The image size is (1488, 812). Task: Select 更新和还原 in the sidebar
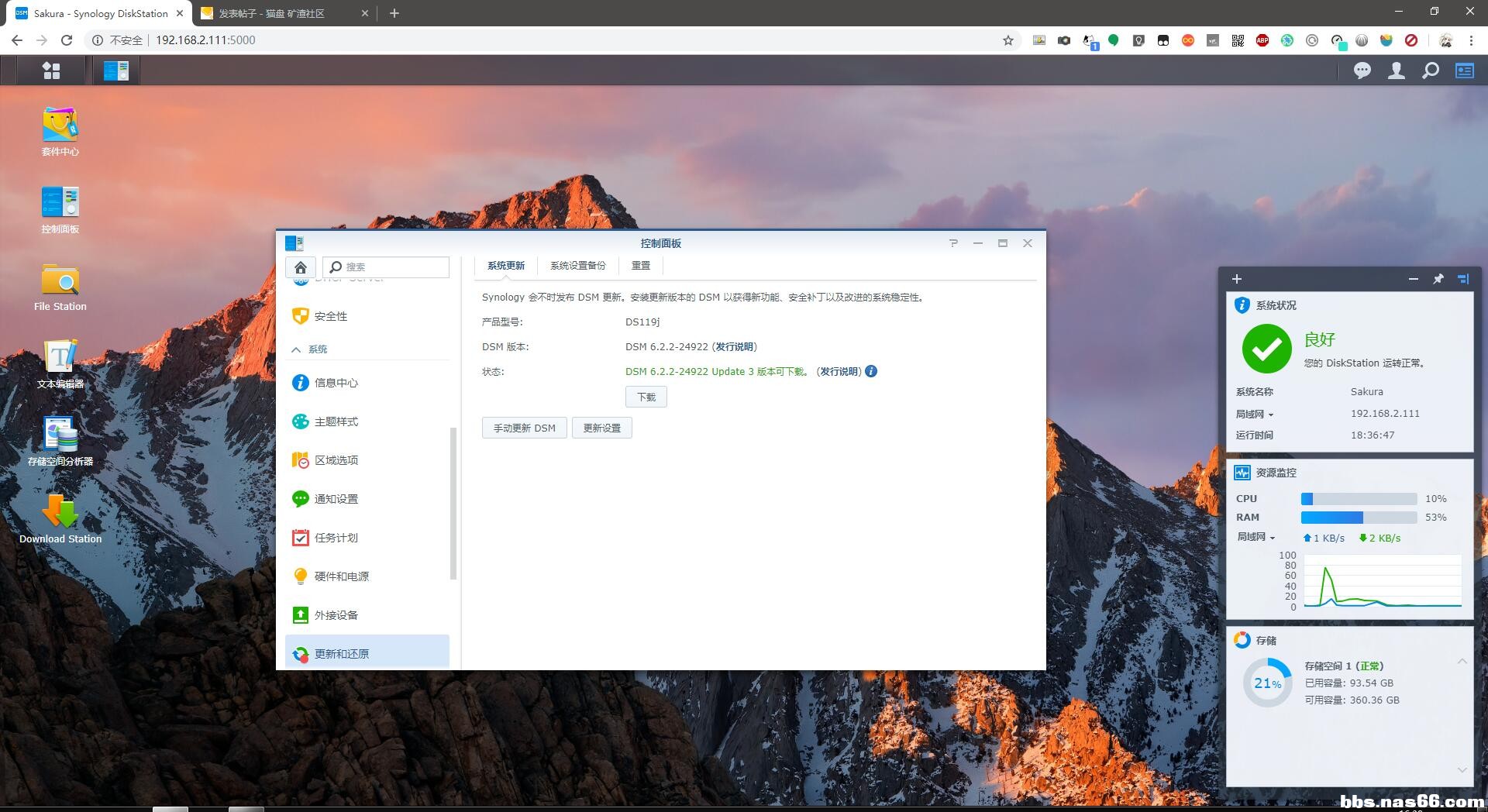[367, 653]
